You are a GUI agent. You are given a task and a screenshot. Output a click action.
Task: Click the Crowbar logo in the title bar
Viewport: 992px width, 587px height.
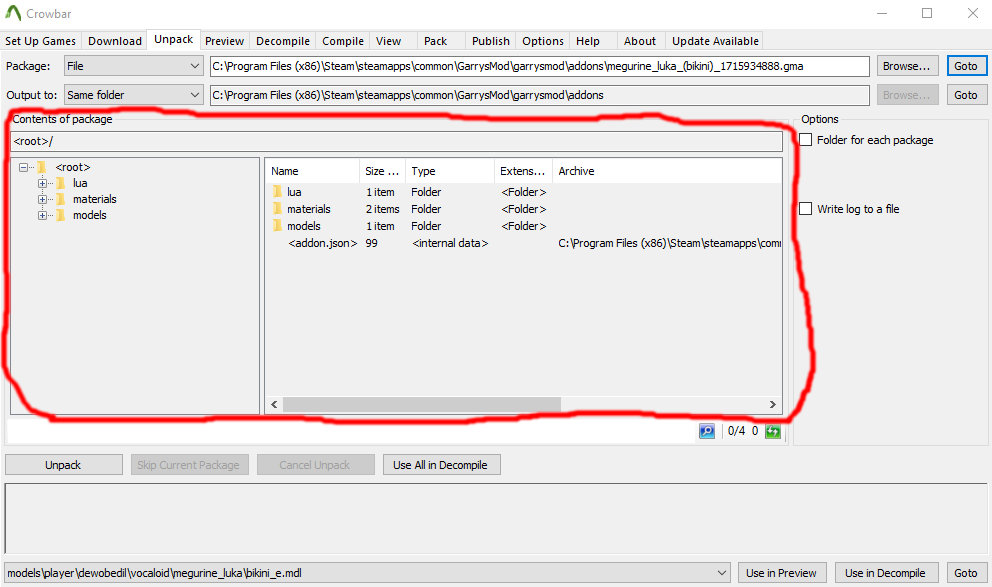point(13,13)
